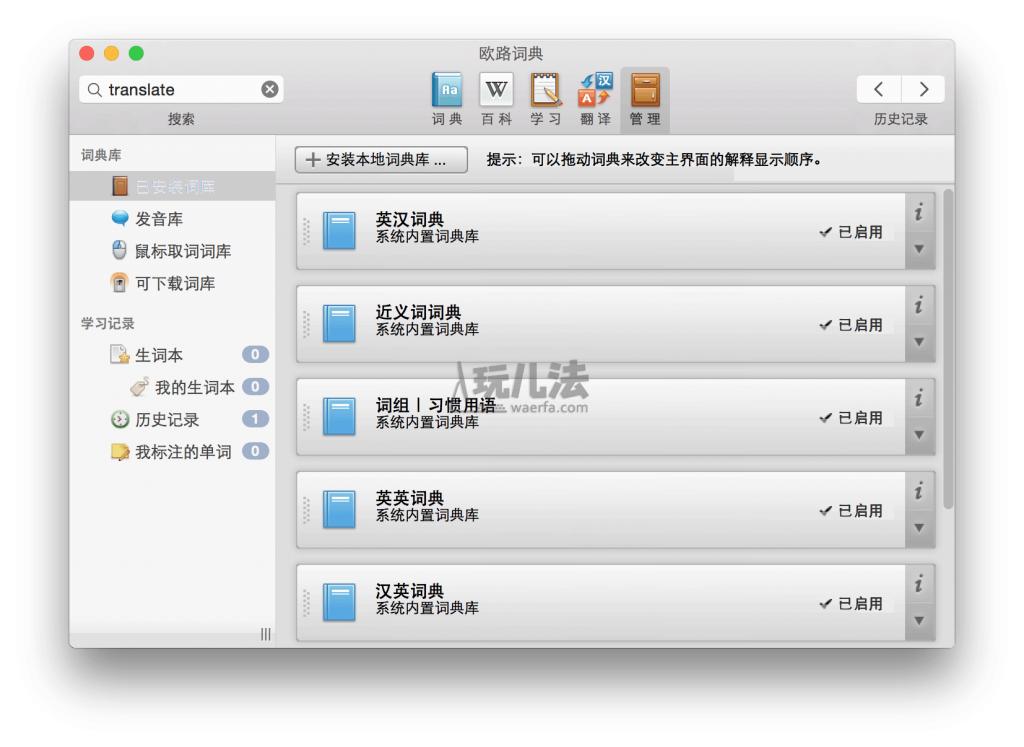Click 生词本 count badge 0

255,354
